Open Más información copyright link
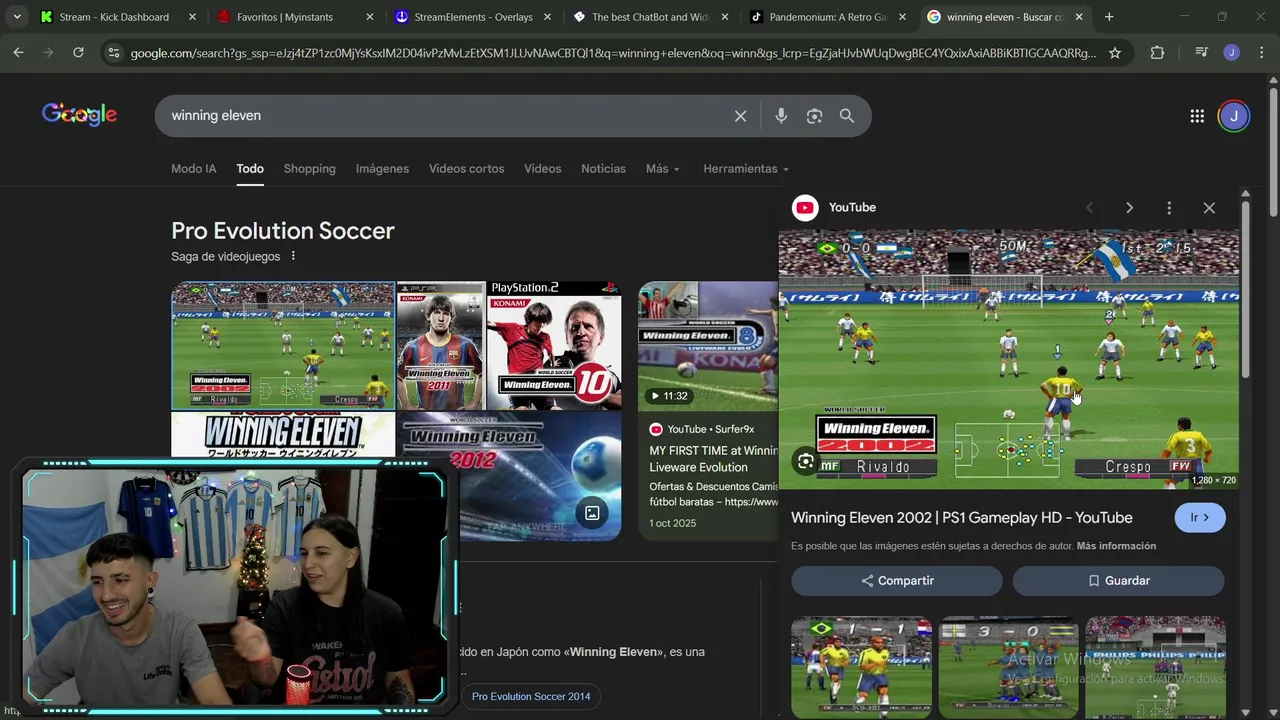1280x720 pixels. coord(1116,546)
